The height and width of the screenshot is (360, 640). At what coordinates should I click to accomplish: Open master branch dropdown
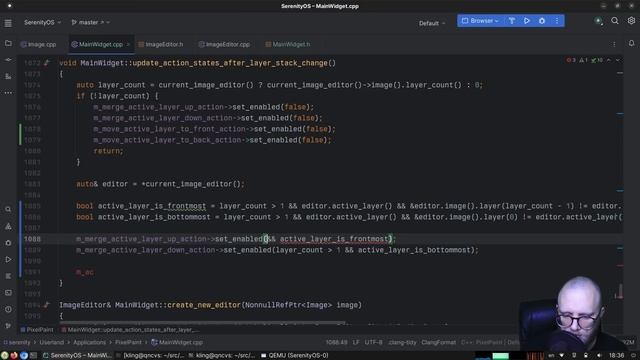coord(90,22)
